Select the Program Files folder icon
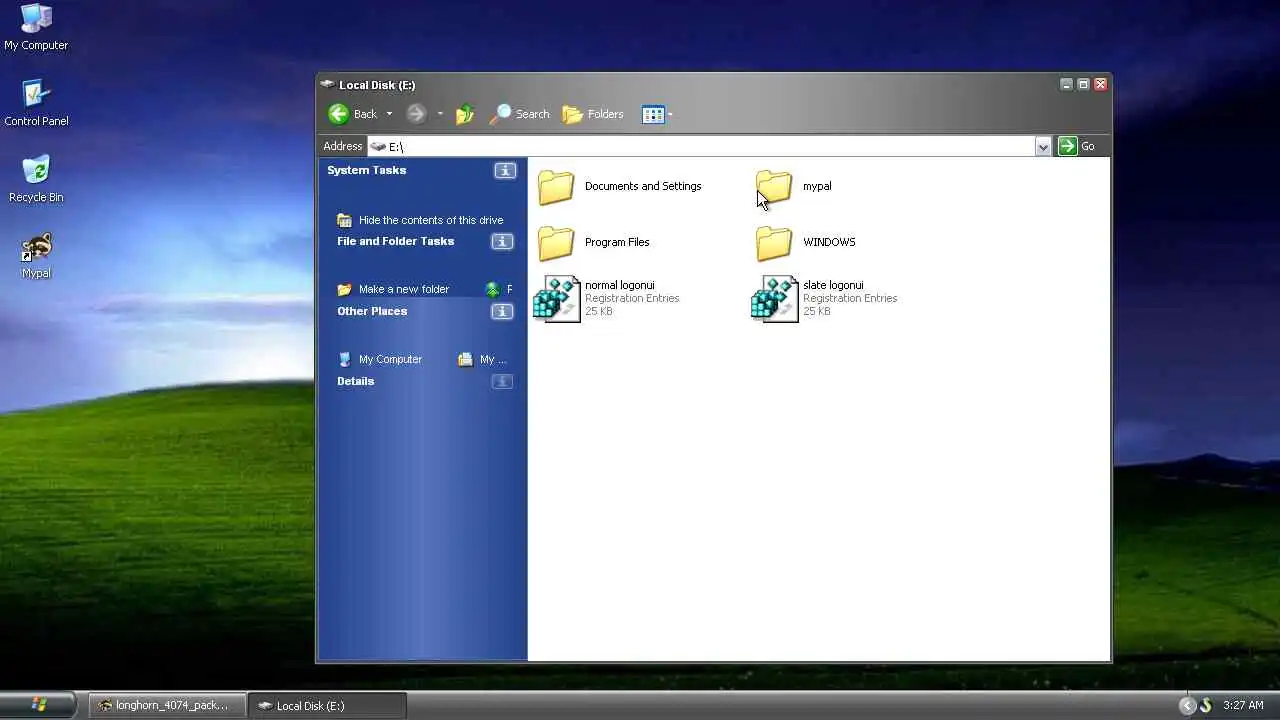Screen dimensions: 1280x720 coord(556,242)
